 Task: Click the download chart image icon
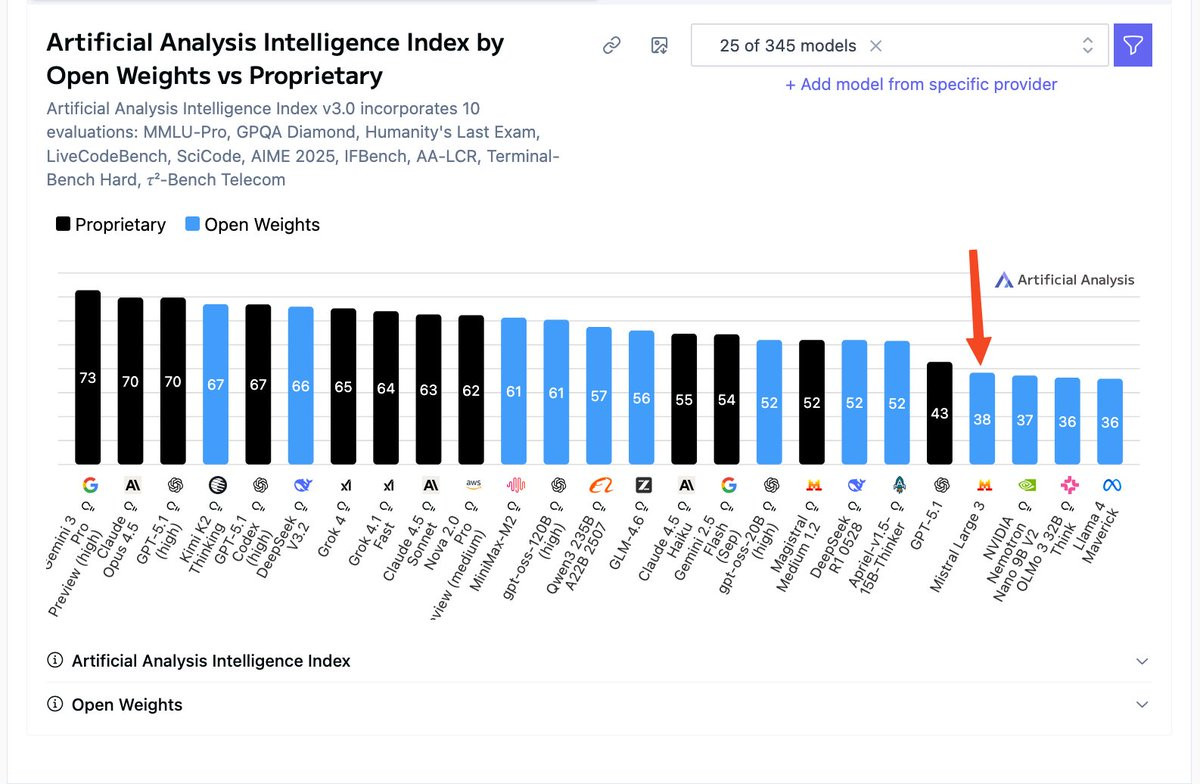(659, 46)
